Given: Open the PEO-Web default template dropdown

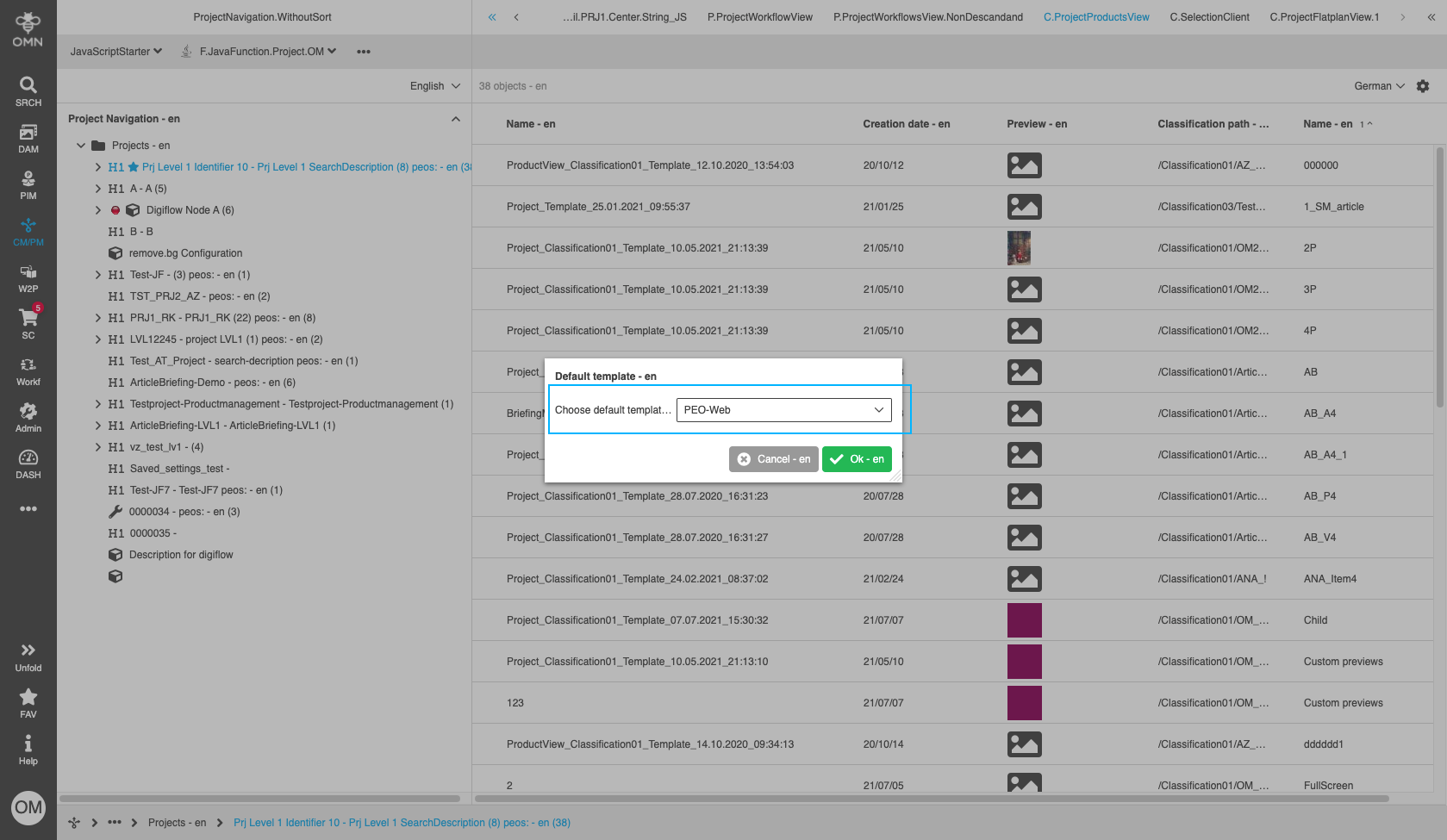Looking at the screenshot, I should point(783,410).
